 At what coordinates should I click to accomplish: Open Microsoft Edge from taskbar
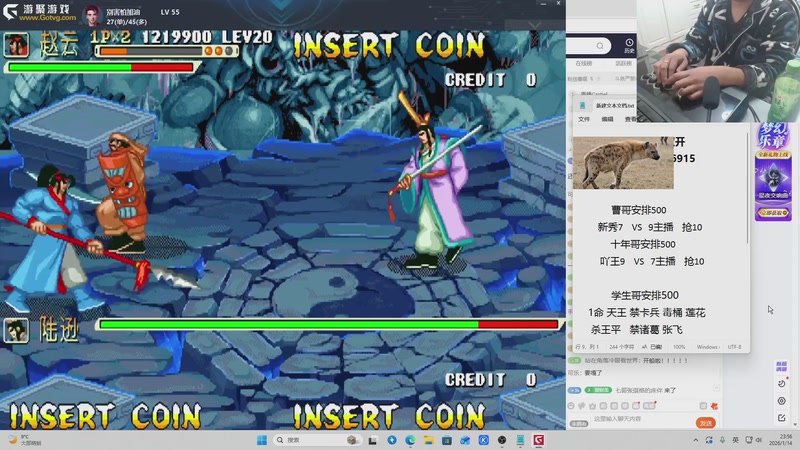point(410,440)
